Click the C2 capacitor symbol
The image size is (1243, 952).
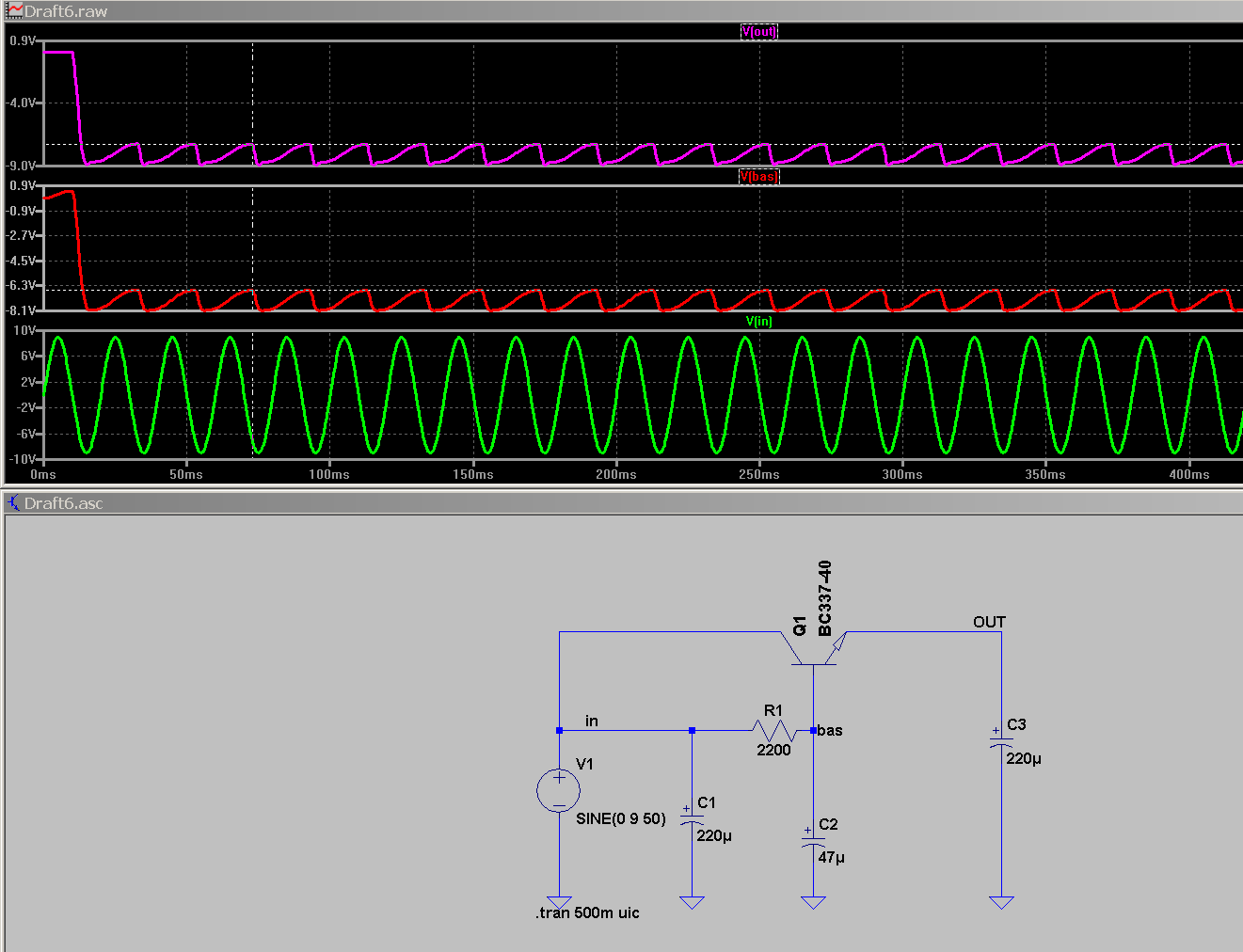point(813,841)
